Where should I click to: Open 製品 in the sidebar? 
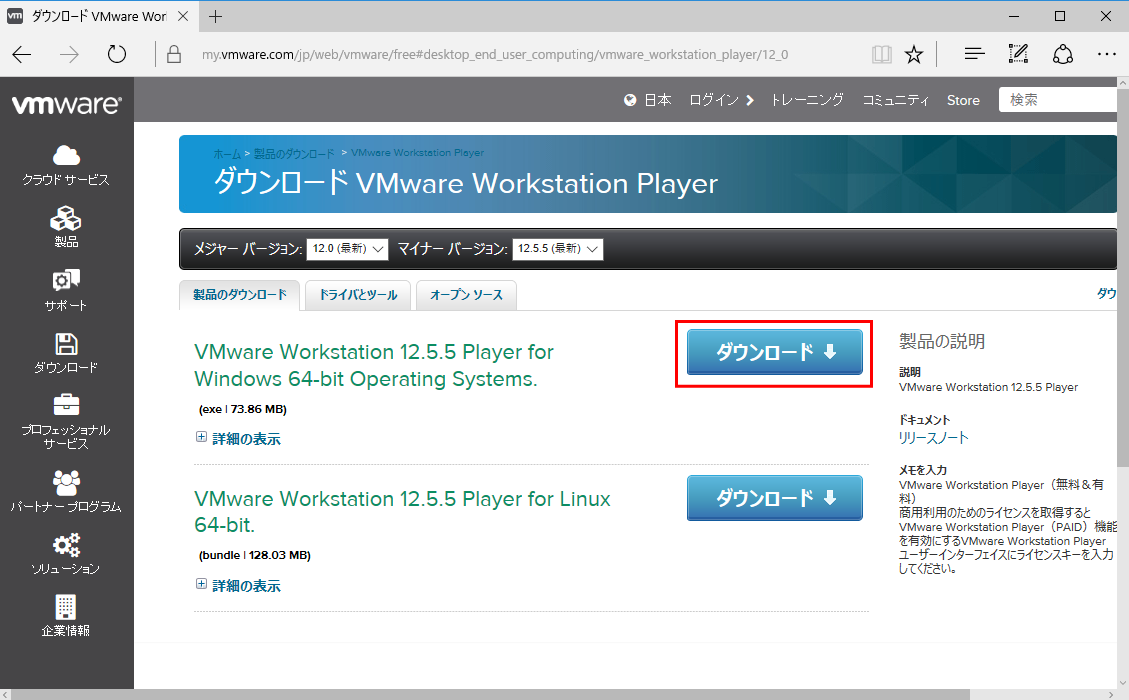[x=66, y=227]
